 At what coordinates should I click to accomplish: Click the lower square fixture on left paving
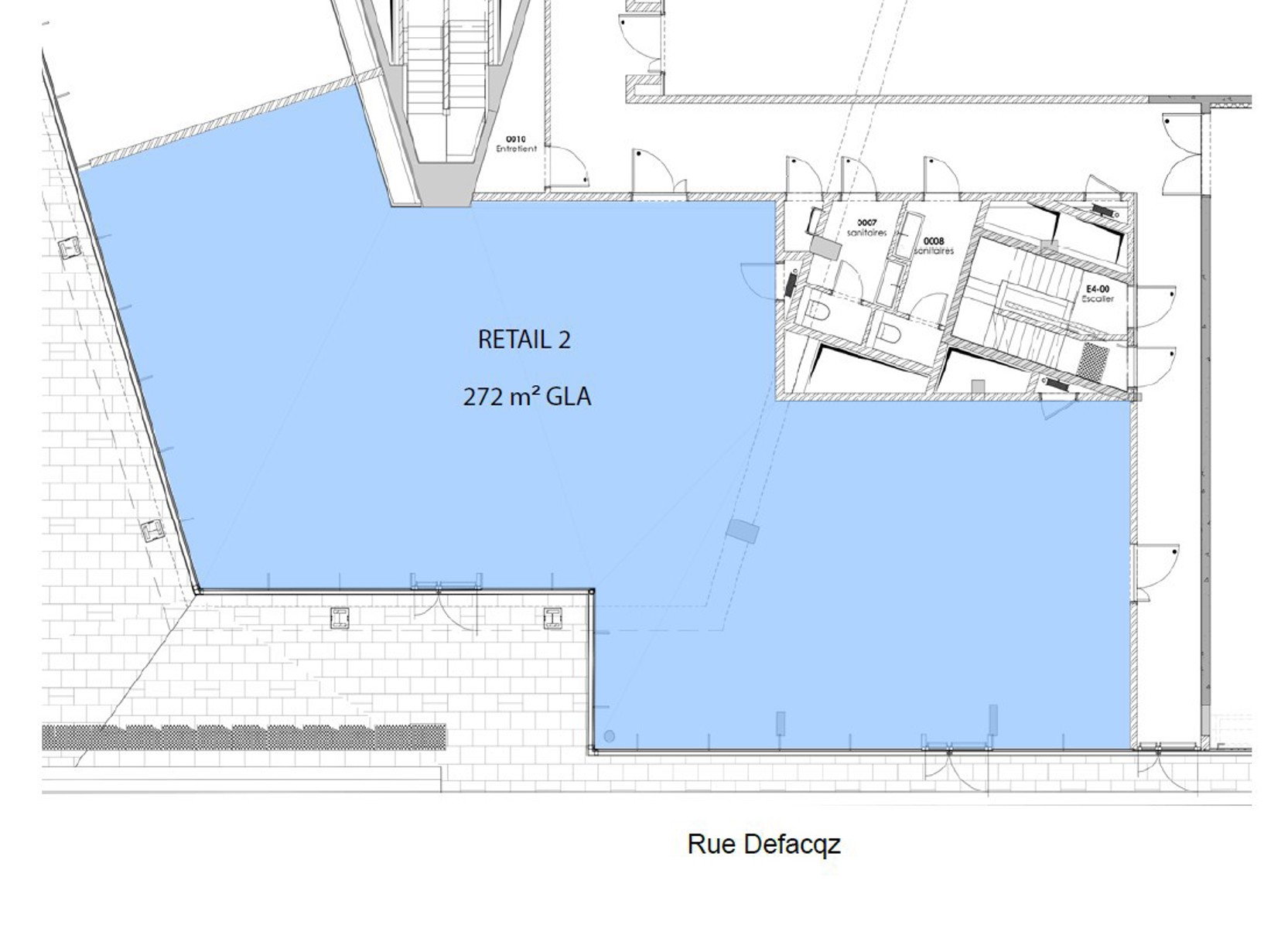(x=152, y=531)
